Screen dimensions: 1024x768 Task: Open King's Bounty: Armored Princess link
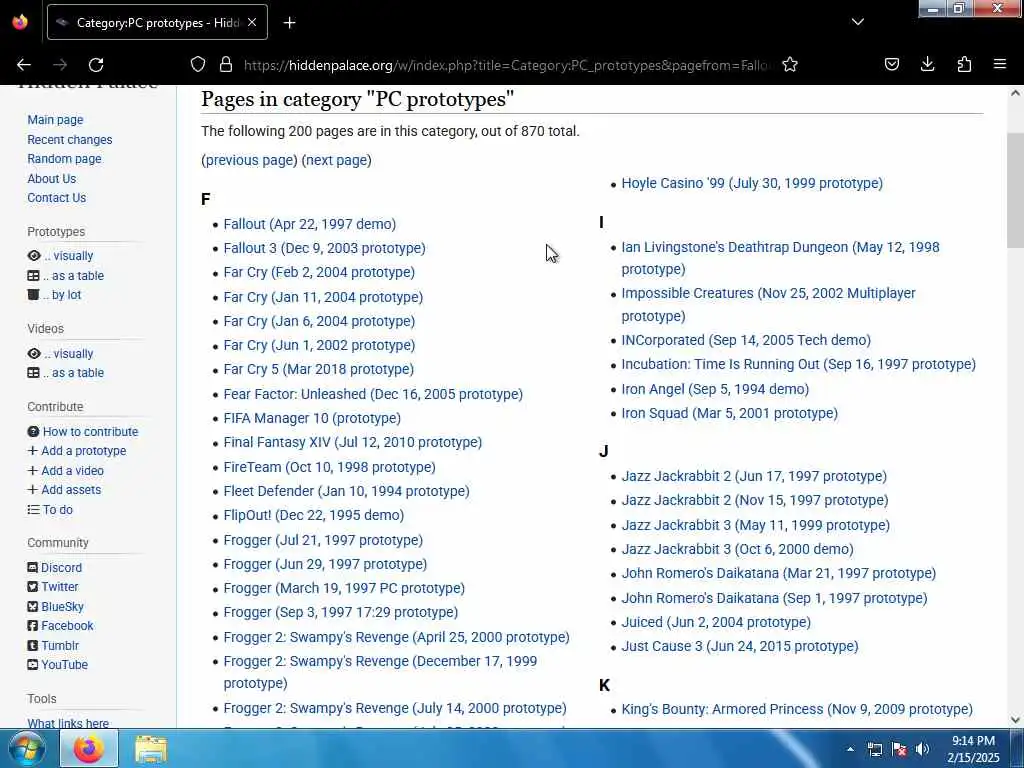(797, 709)
